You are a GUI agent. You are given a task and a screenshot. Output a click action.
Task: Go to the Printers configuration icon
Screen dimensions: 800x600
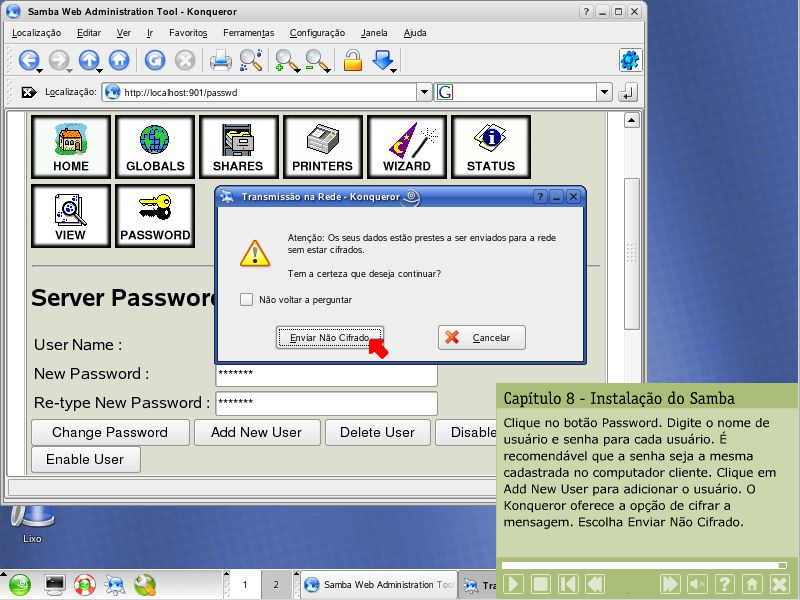pos(322,147)
